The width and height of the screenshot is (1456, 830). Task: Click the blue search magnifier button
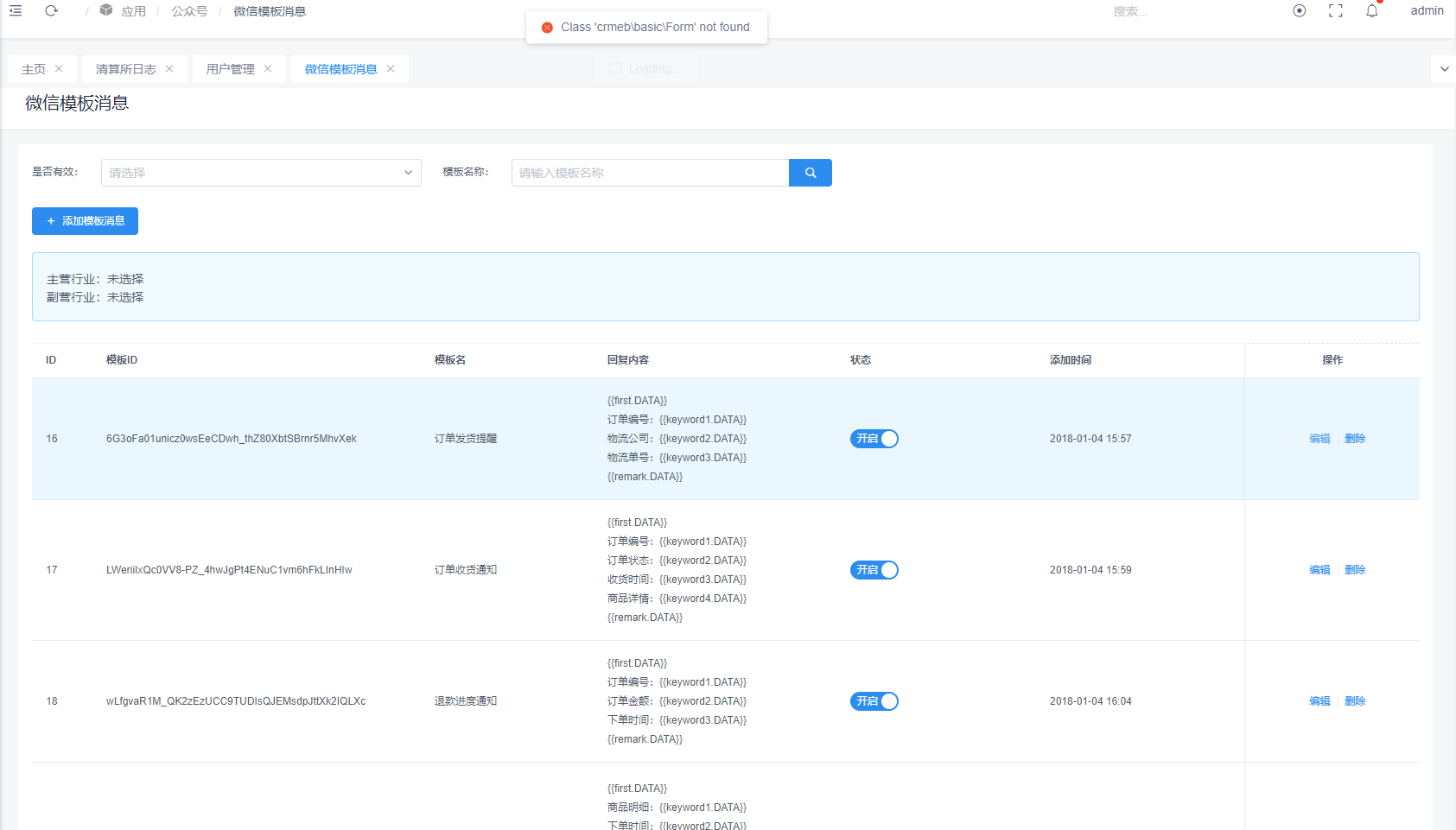pyautogui.click(x=811, y=173)
